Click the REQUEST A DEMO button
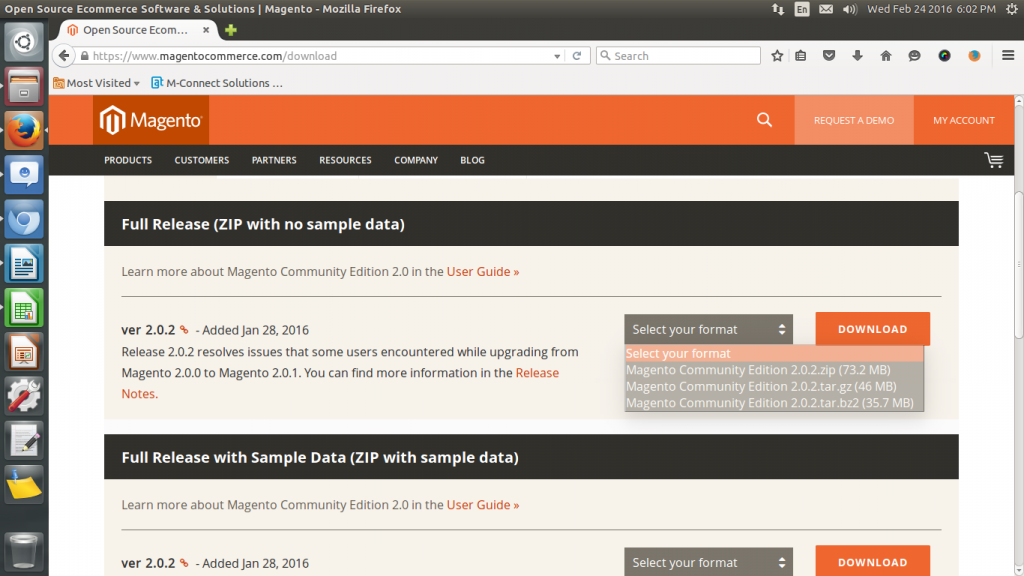This screenshot has width=1024, height=576. [854, 120]
